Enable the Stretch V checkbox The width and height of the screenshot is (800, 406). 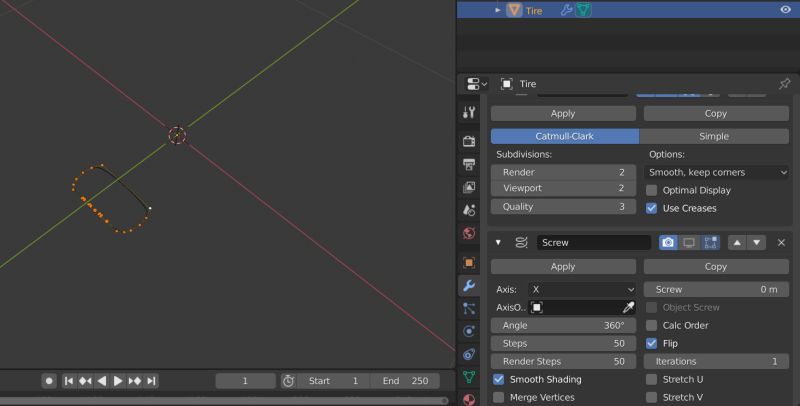[652, 397]
